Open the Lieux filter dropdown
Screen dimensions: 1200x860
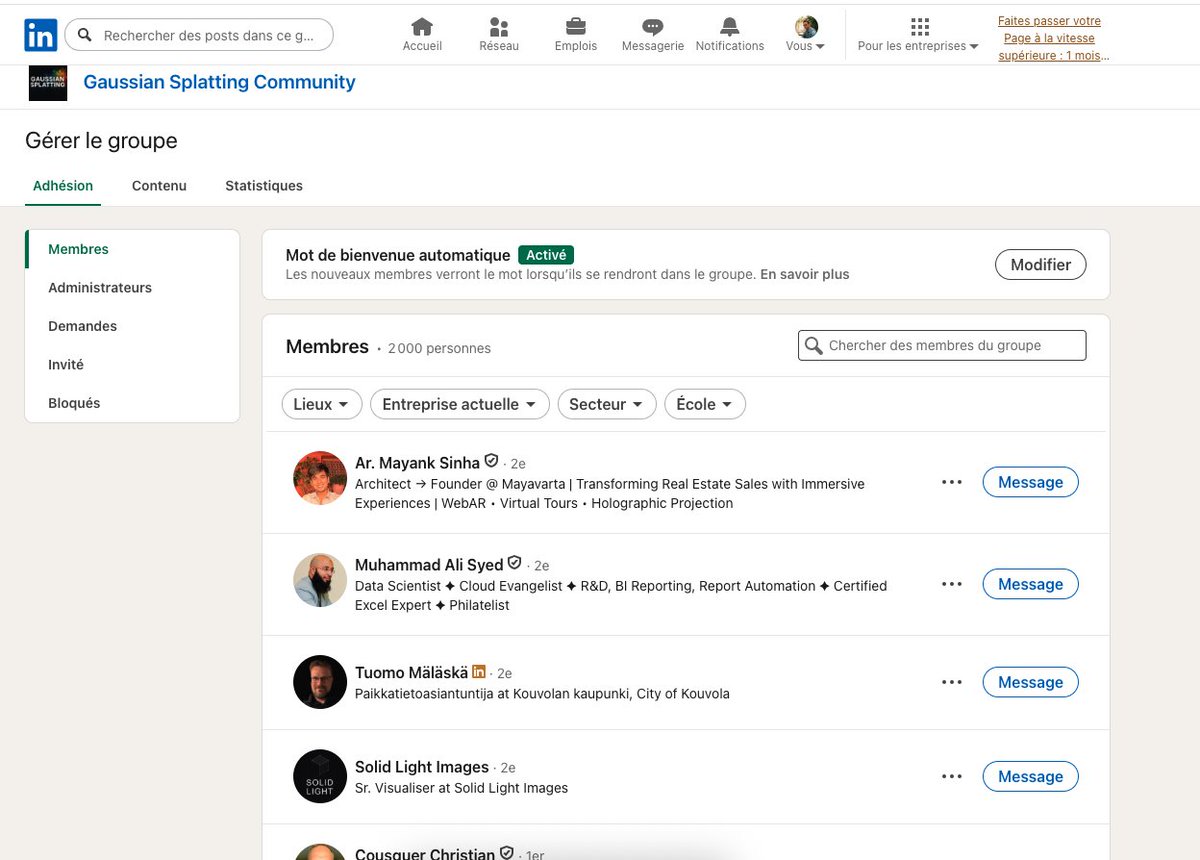[322, 404]
